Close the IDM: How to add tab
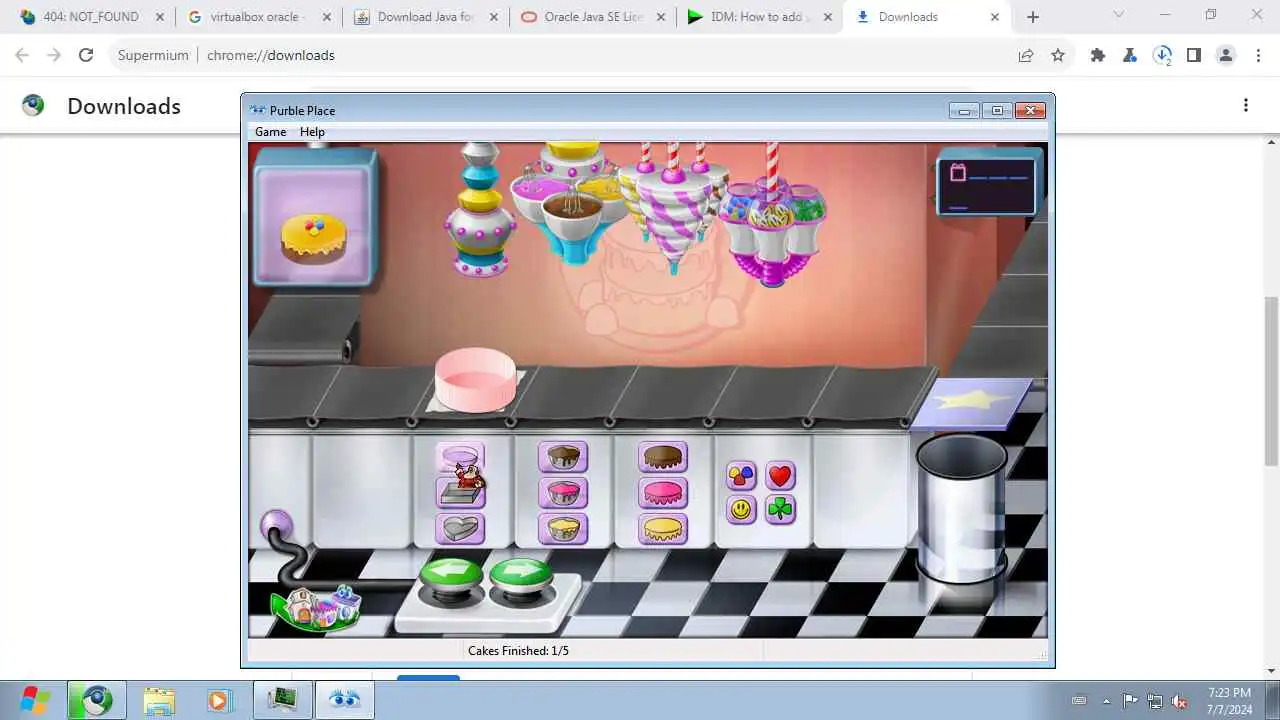 [x=827, y=17]
